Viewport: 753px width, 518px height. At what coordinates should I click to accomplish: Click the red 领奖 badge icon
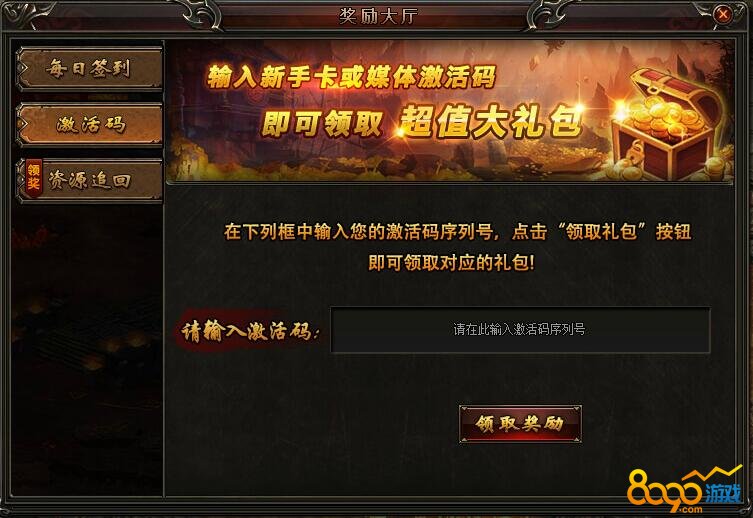point(34,178)
